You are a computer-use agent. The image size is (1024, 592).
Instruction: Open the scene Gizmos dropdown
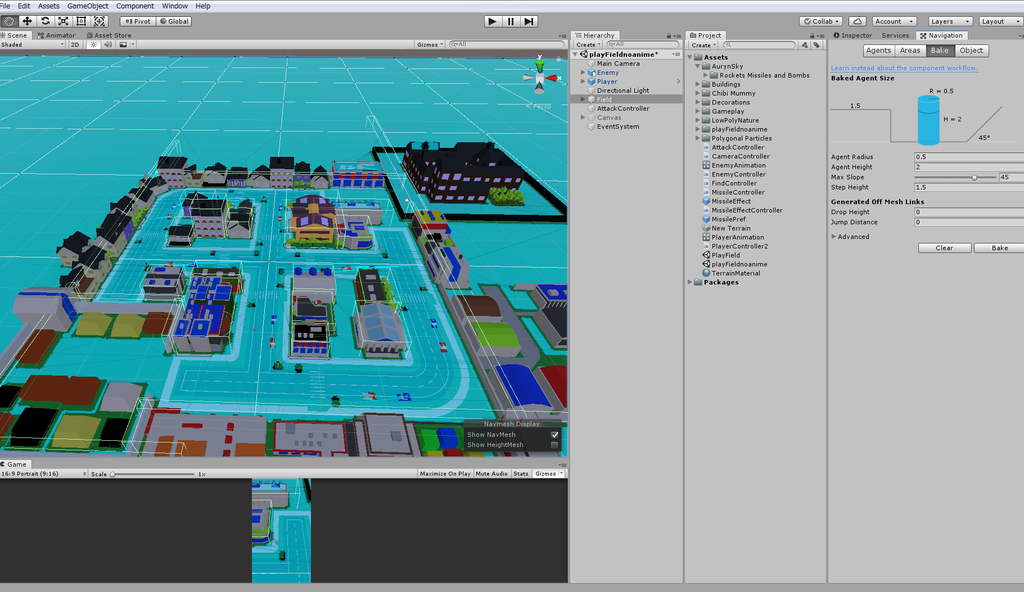(430, 44)
